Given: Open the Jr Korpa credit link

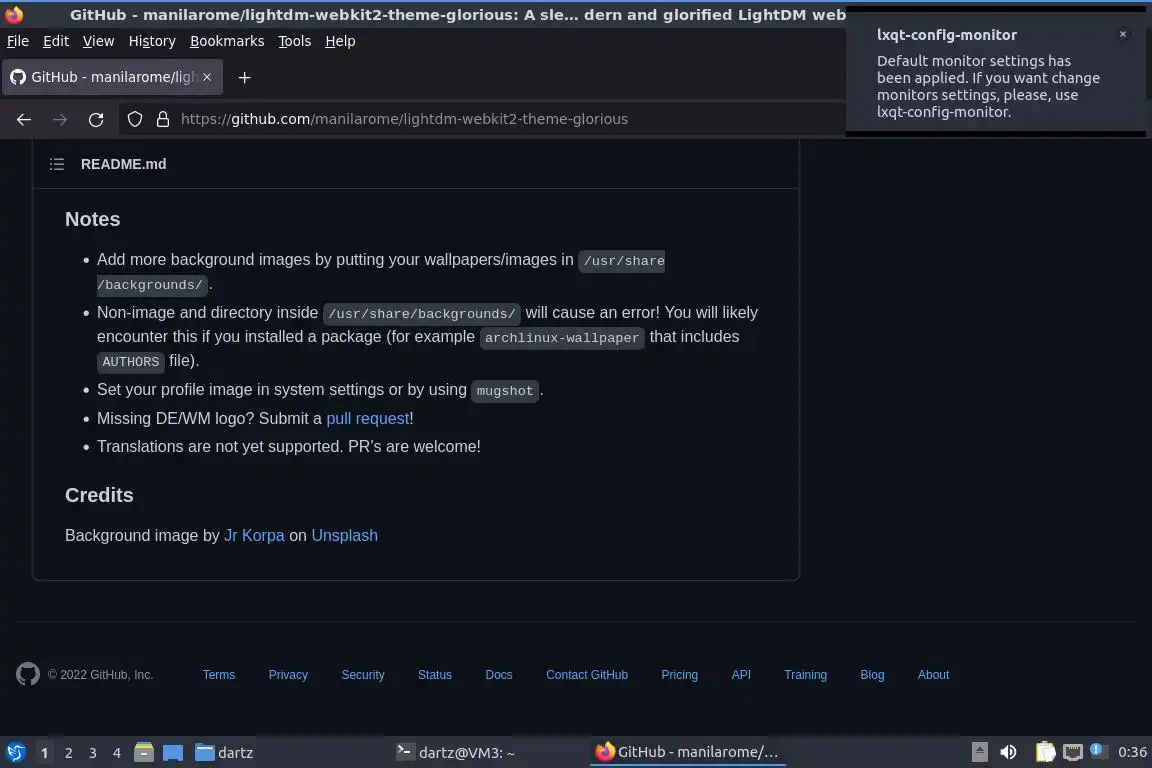Looking at the screenshot, I should (254, 535).
